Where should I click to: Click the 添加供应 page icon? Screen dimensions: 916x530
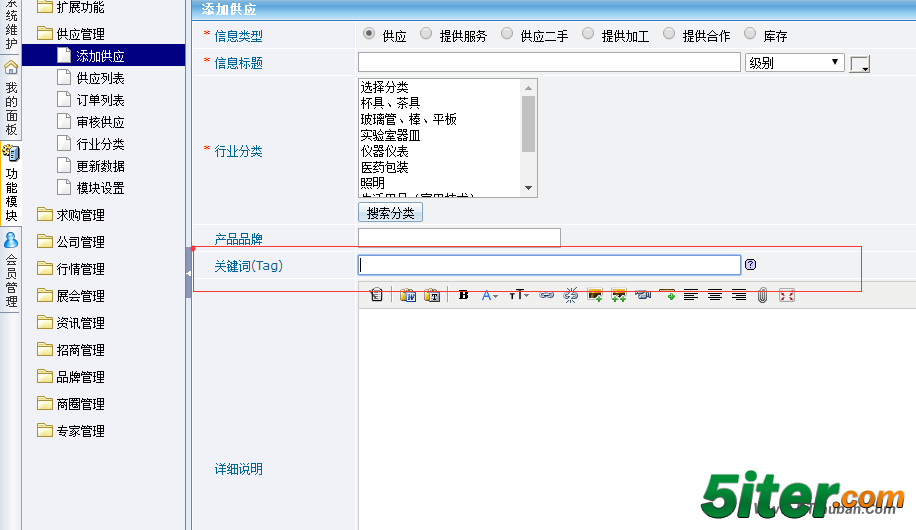[x=64, y=56]
